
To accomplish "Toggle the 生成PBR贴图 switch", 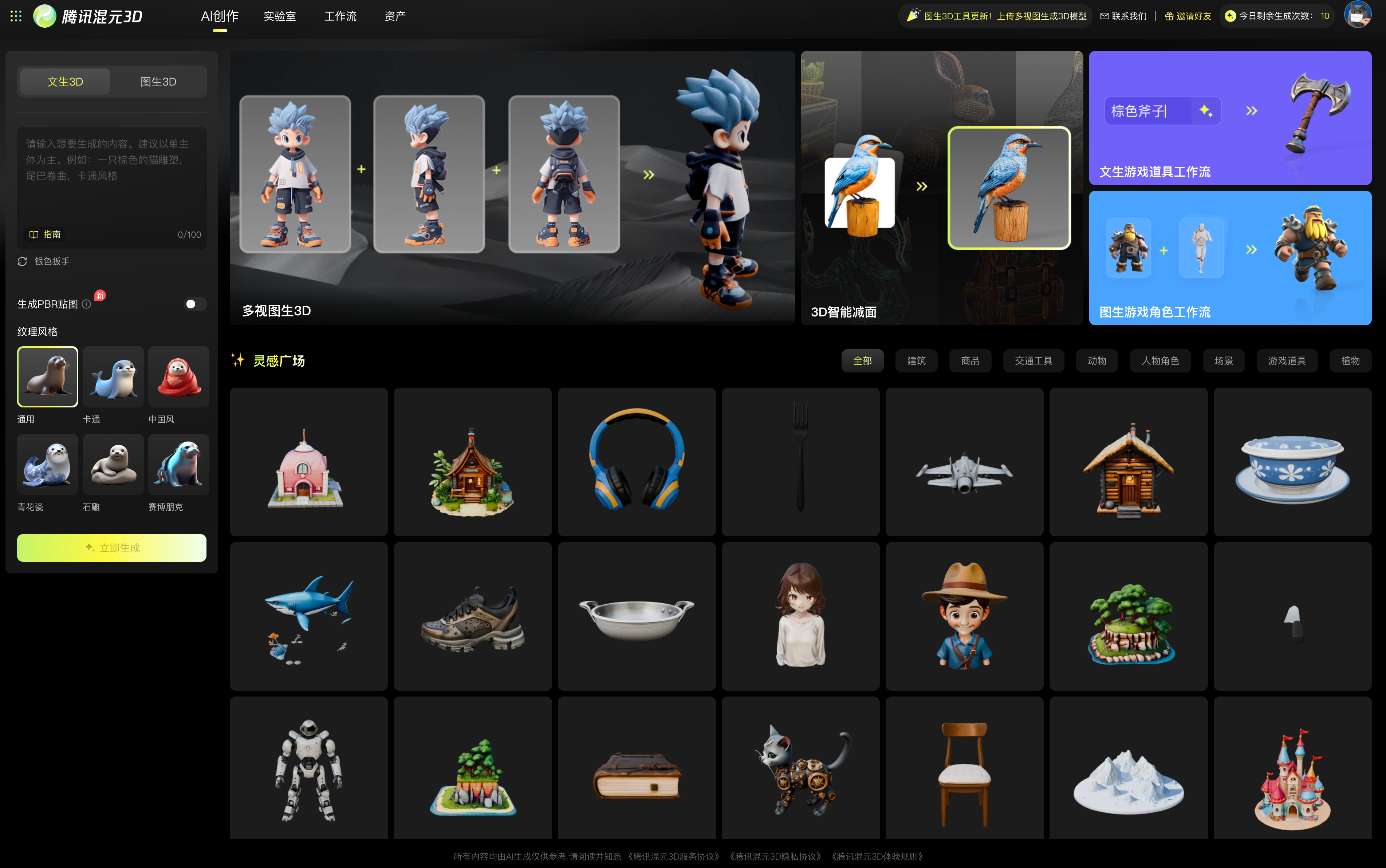I will [x=194, y=304].
